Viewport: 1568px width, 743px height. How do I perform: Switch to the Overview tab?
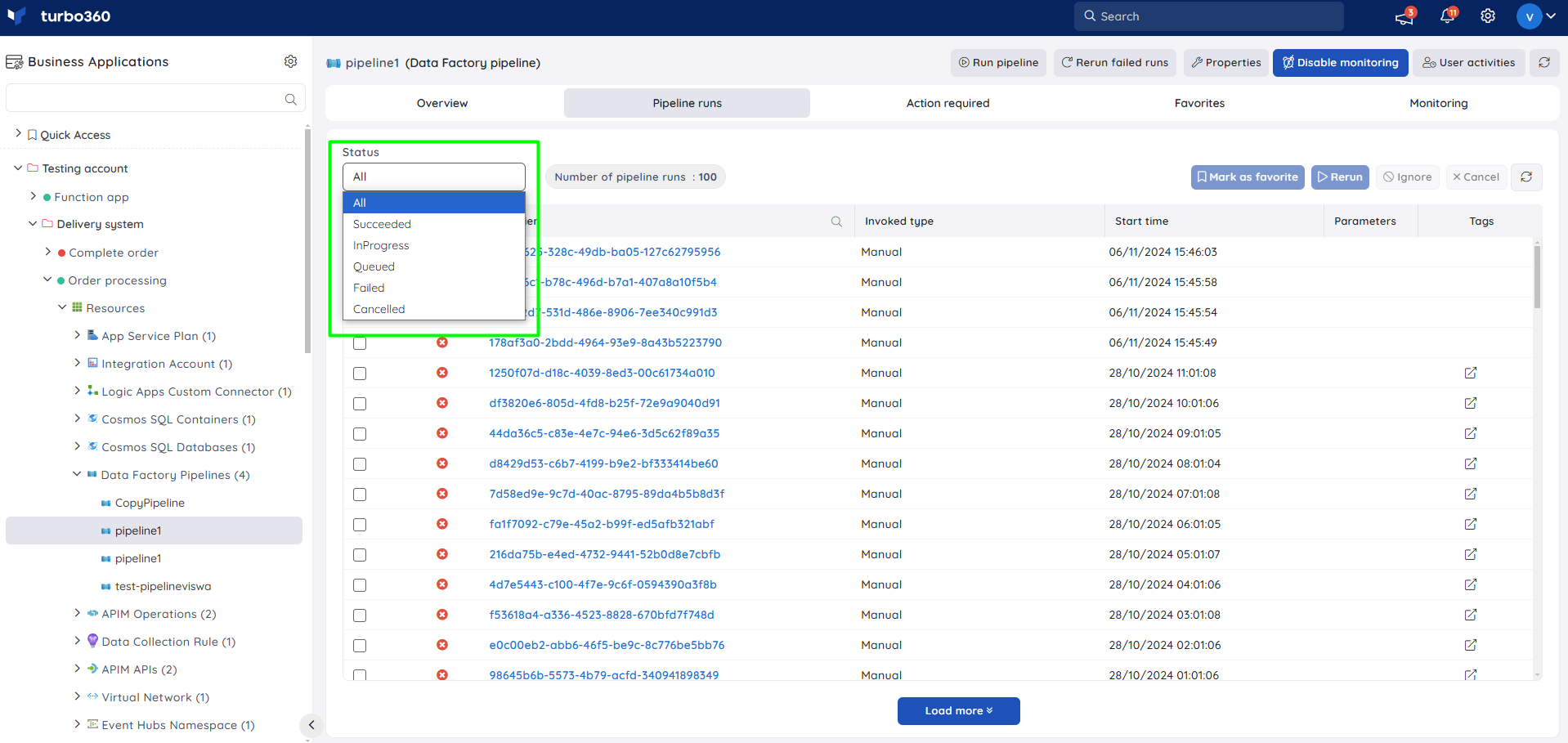(442, 103)
